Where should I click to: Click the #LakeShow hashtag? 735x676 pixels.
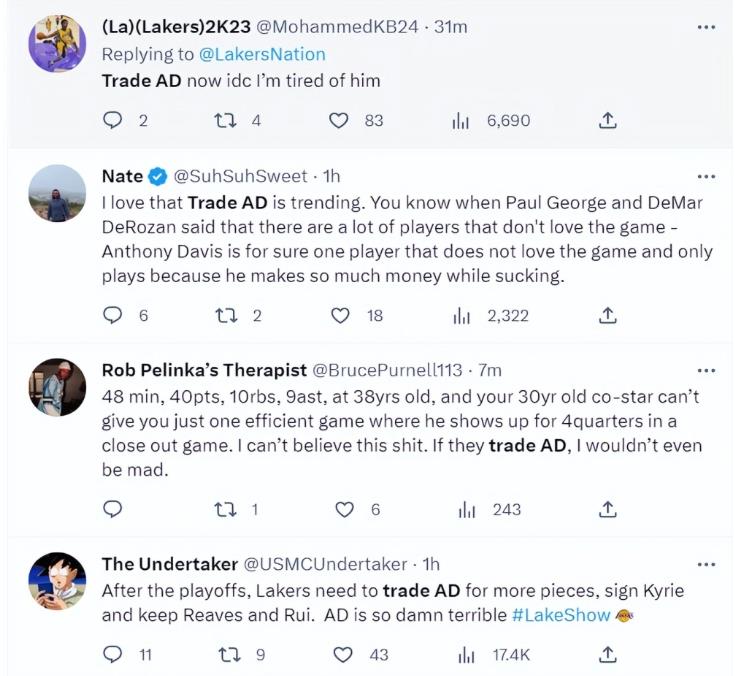coord(560,615)
